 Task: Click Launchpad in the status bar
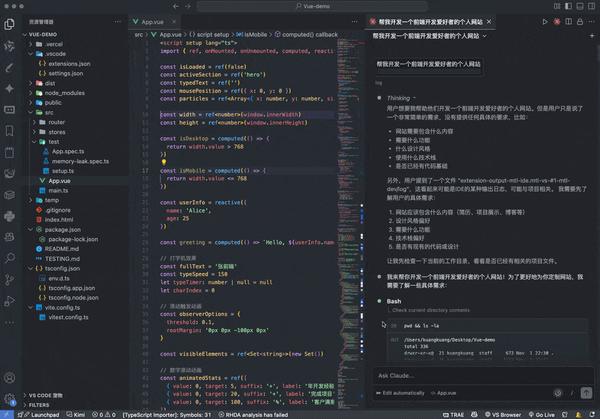[41, 415]
